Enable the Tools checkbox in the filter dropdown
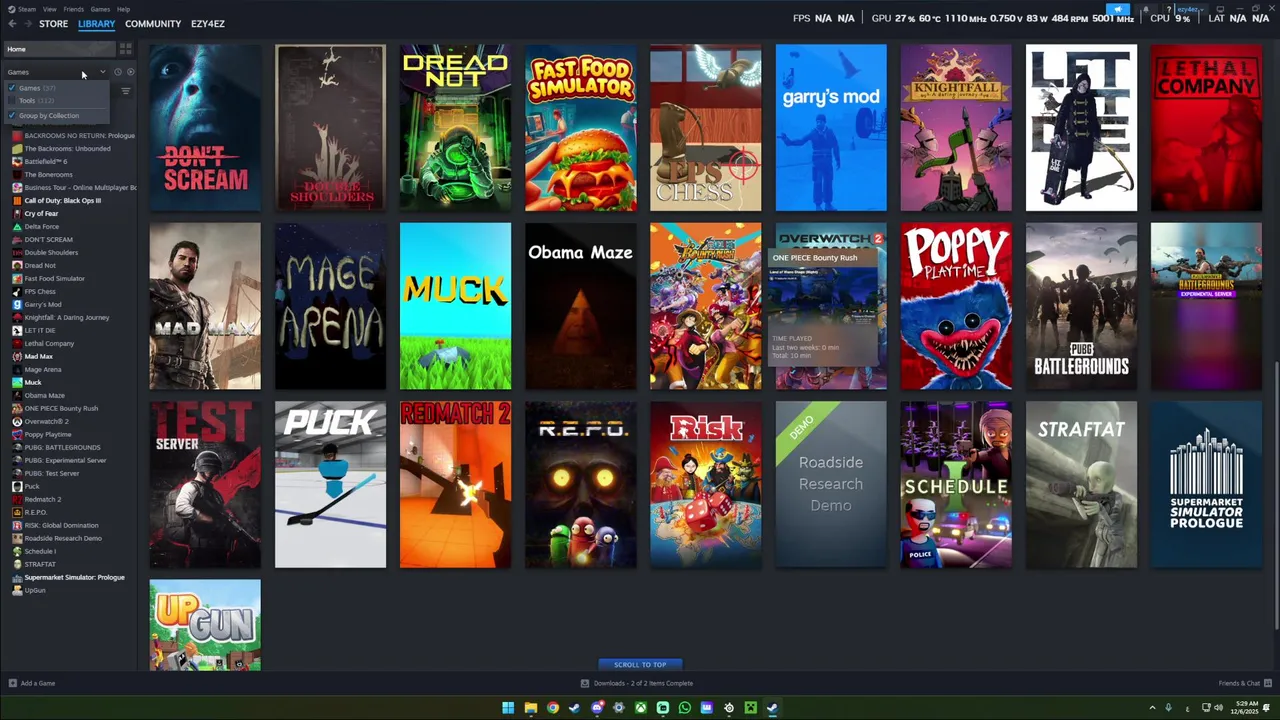 pos(12,100)
